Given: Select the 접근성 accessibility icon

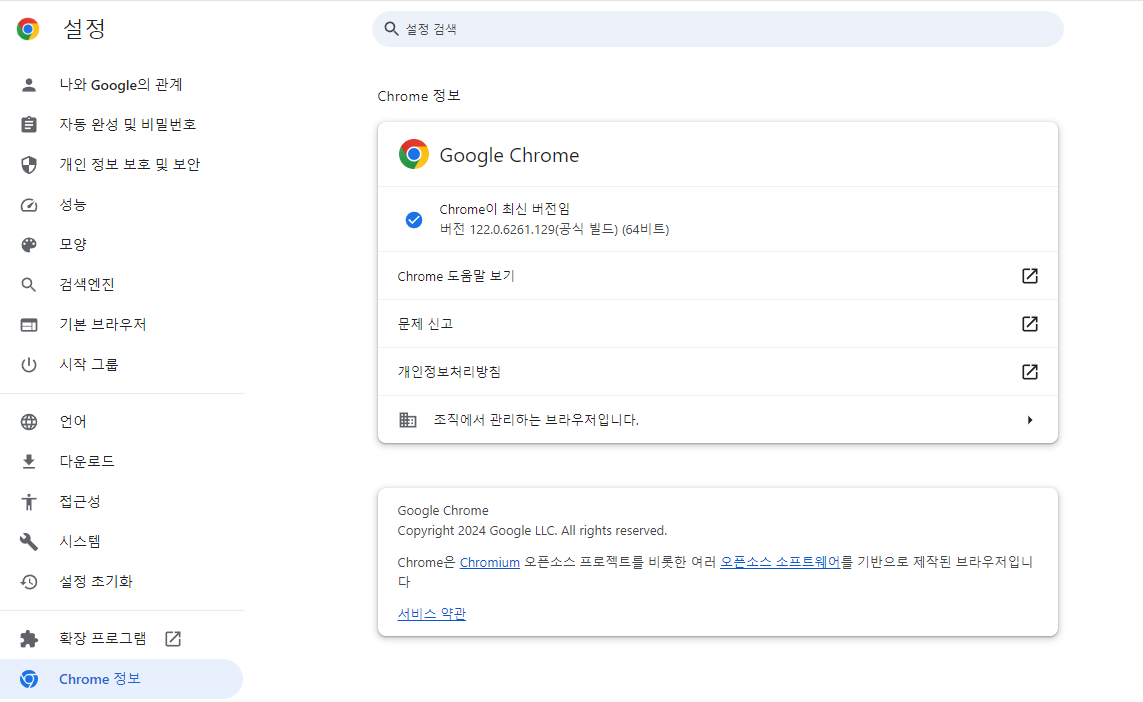Looking at the screenshot, I should point(30,501).
